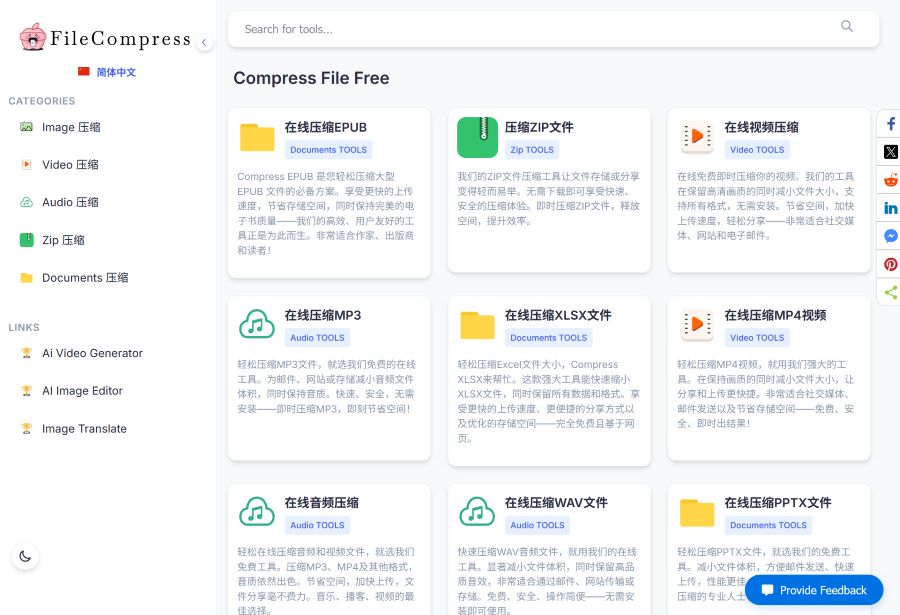This screenshot has height=615, width=900.
Task: Share the page on LinkedIn
Action: [x=889, y=207]
